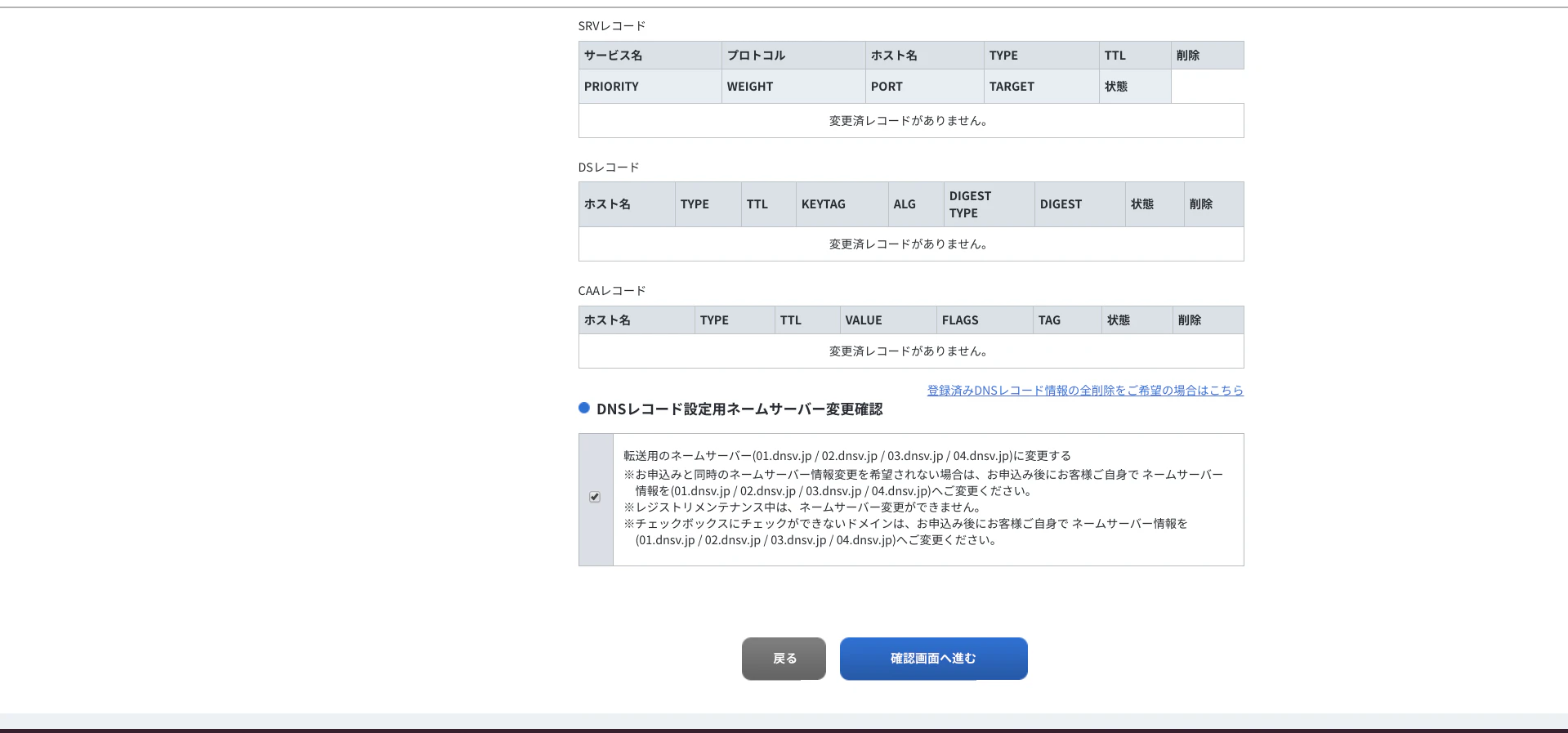
Task: Click the DIGEST column header
Action: (x=1080, y=204)
